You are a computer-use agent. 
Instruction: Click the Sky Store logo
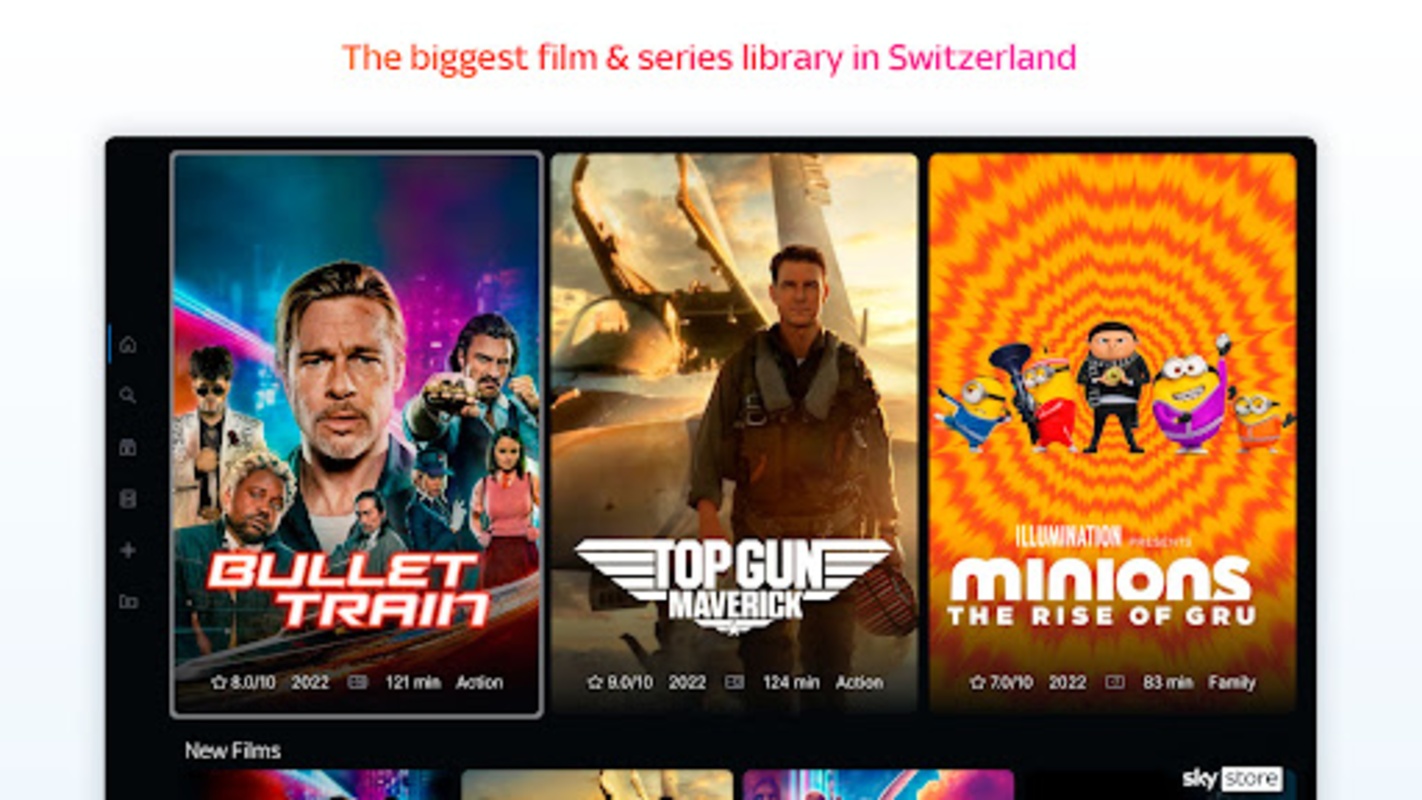[x=1232, y=778]
